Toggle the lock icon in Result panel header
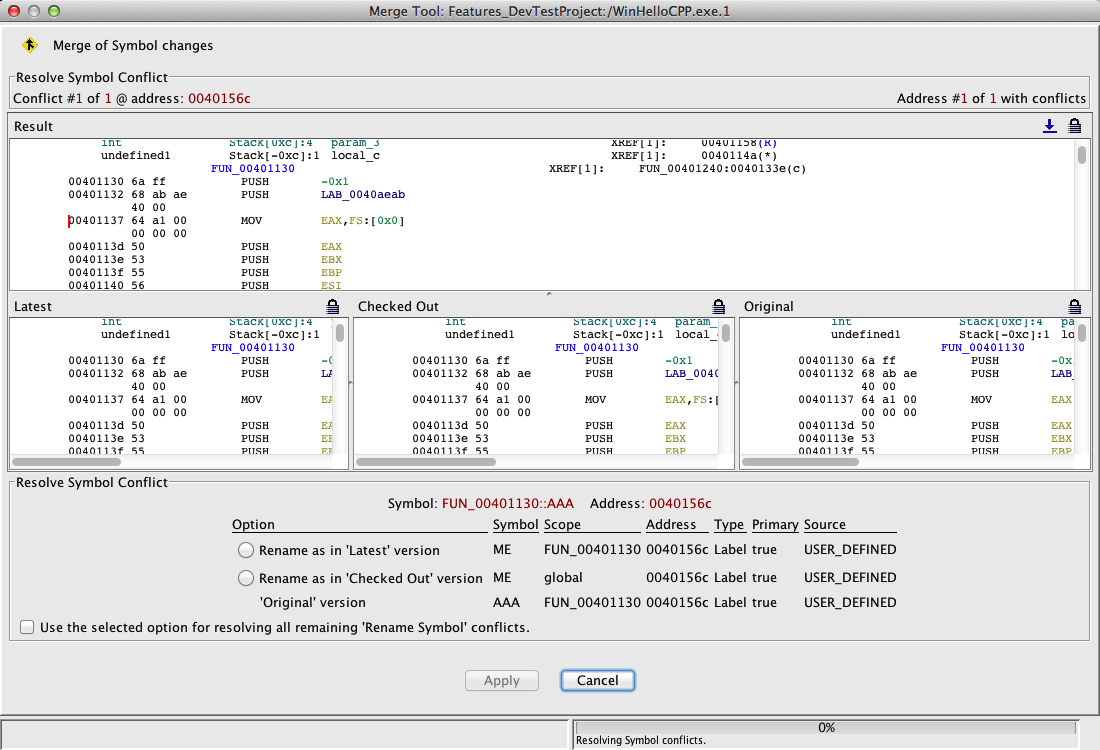The image size is (1100, 750). tap(1075, 126)
